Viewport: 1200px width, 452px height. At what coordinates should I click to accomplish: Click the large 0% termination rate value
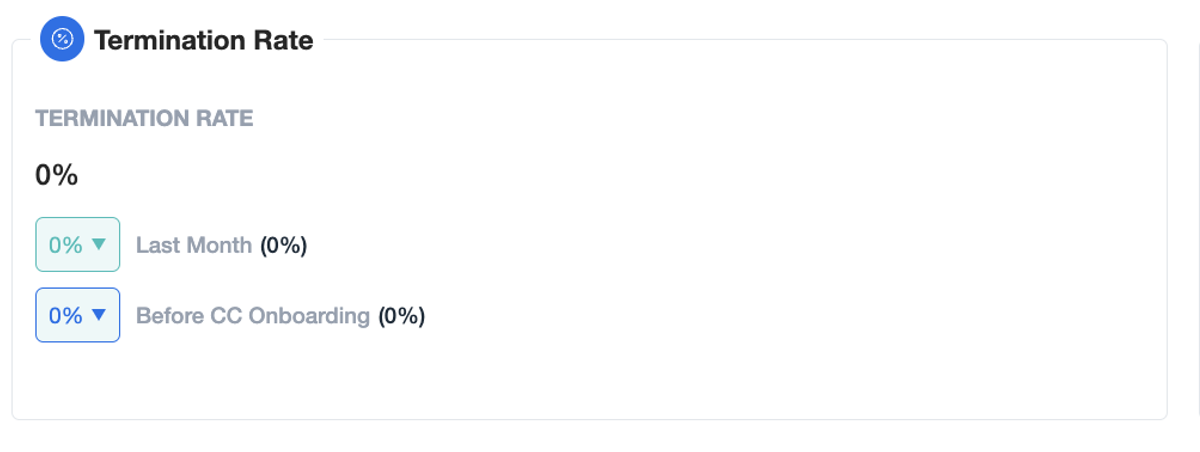pyautogui.click(x=57, y=176)
